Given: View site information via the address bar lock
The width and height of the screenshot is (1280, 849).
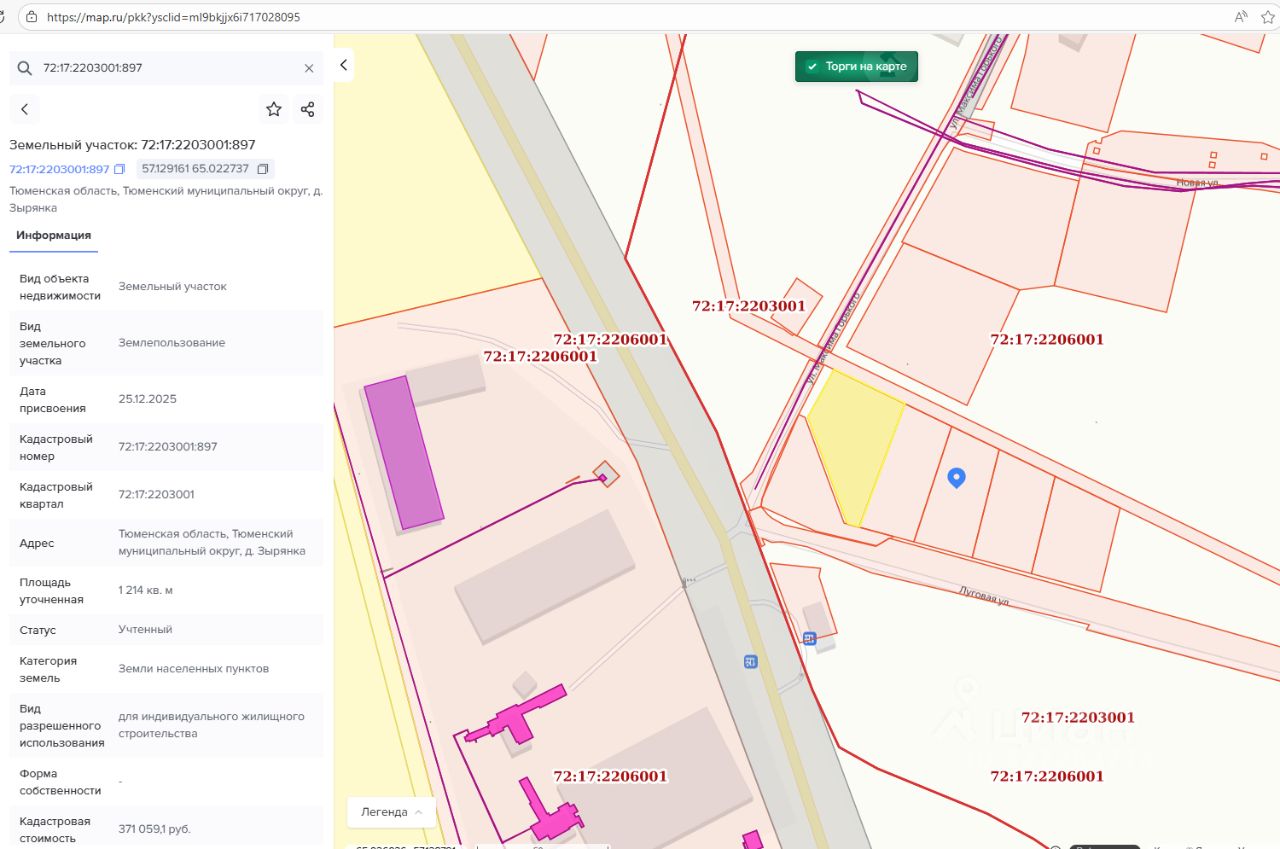Looking at the screenshot, I should (x=31, y=17).
